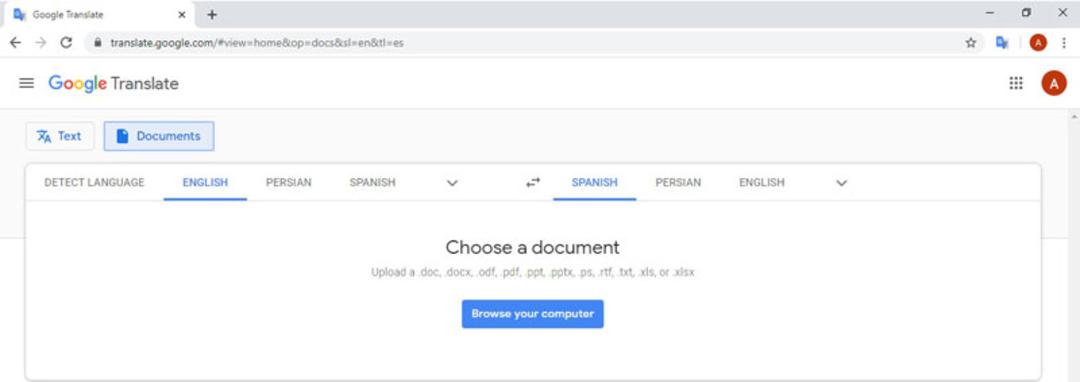The height and width of the screenshot is (382, 1080).
Task: Bookmark this page with the star
Action: click(x=970, y=43)
